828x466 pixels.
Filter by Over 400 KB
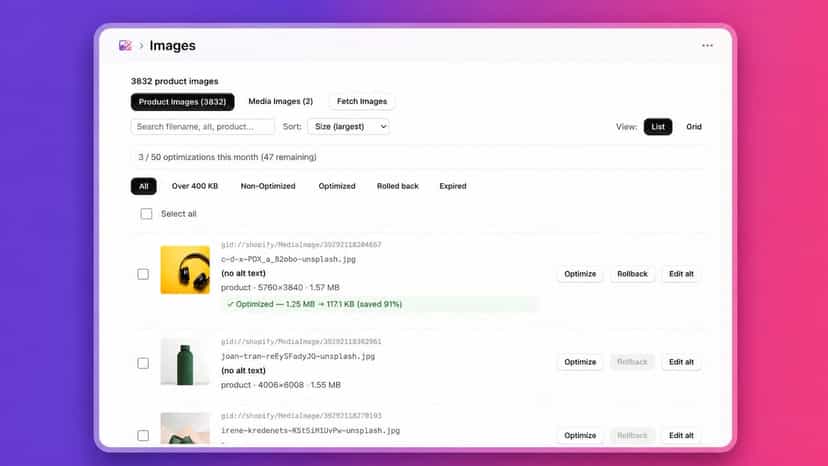point(194,186)
